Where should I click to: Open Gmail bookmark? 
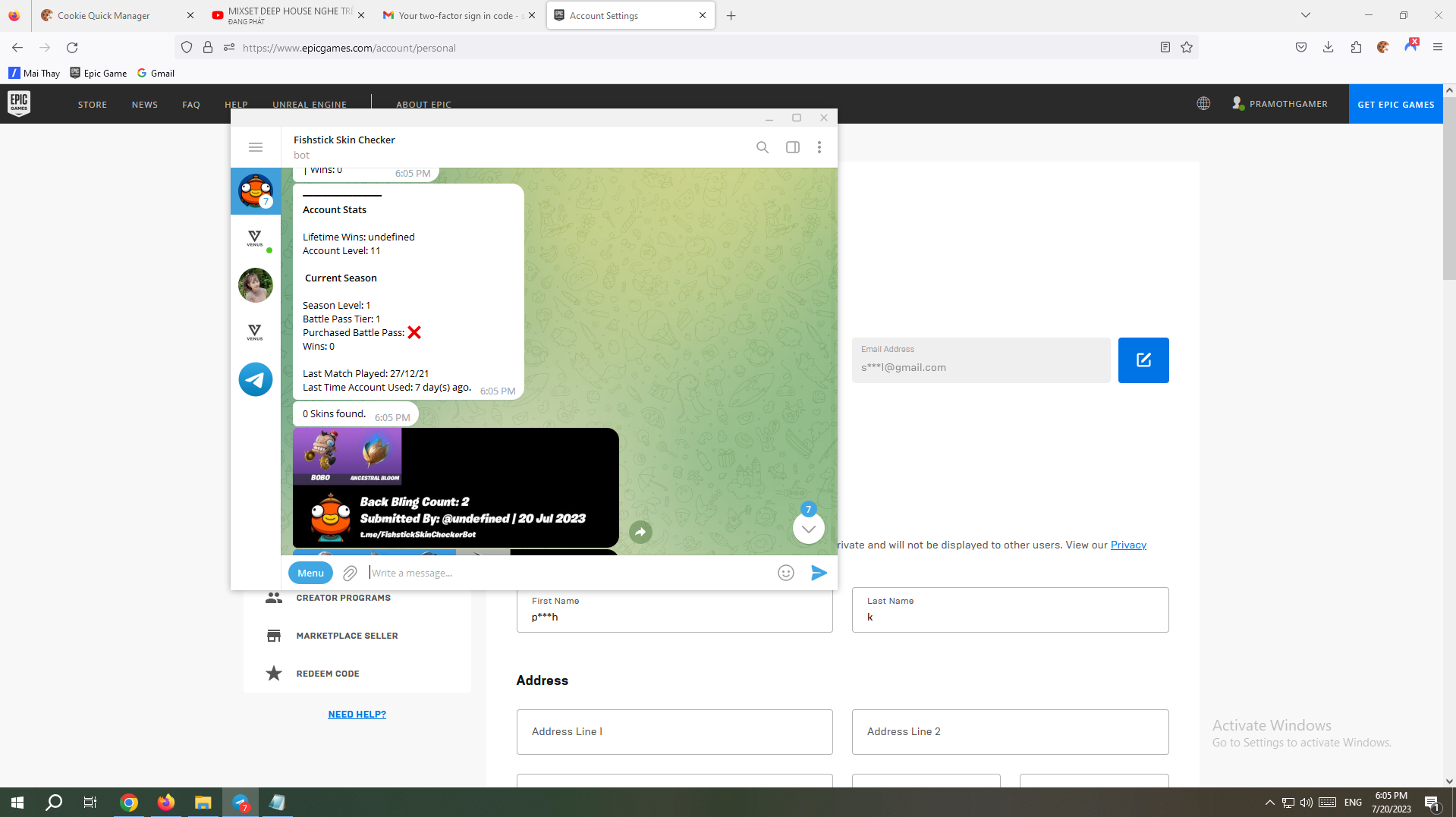click(x=156, y=73)
